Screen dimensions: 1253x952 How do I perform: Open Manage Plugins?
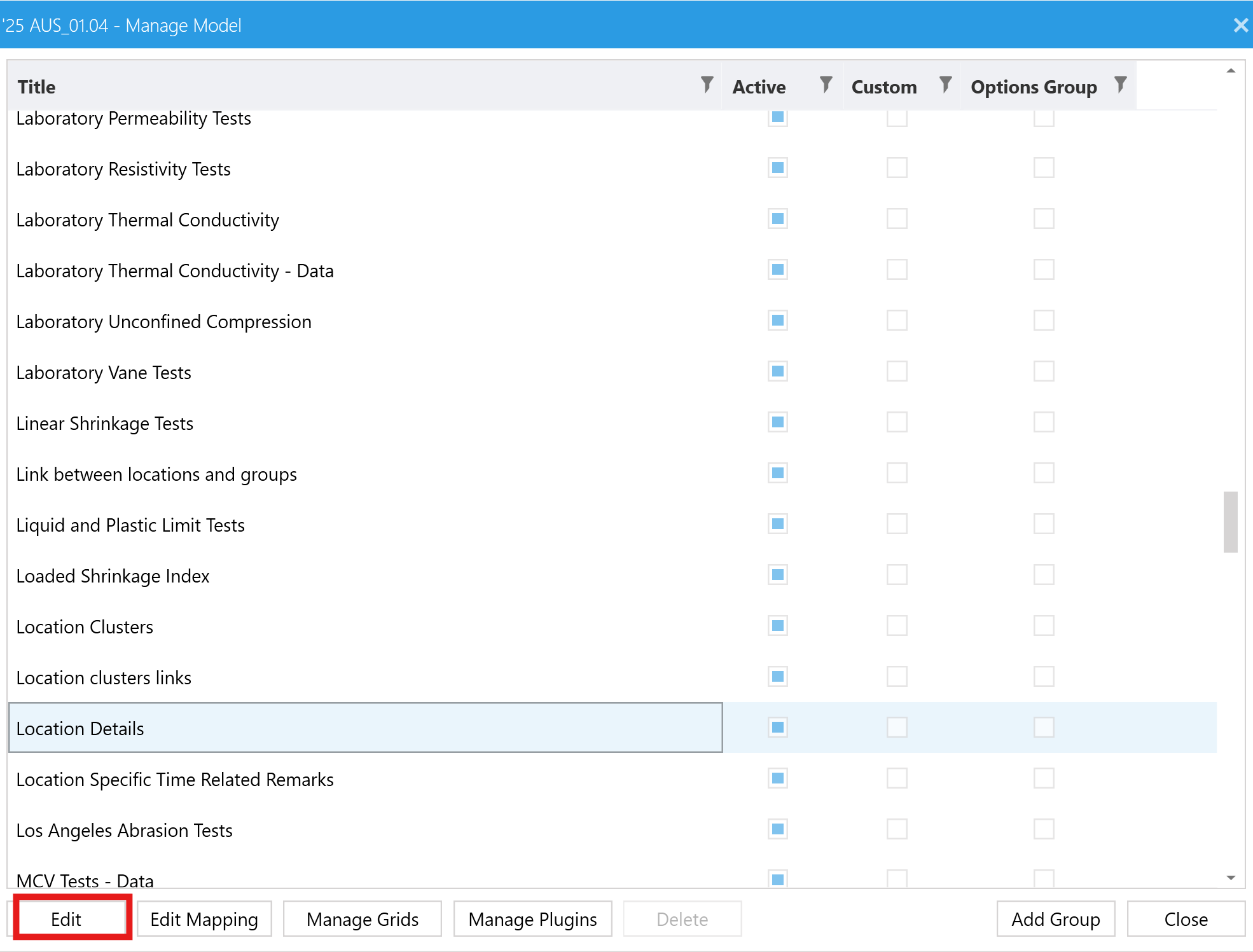(x=532, y=919)
